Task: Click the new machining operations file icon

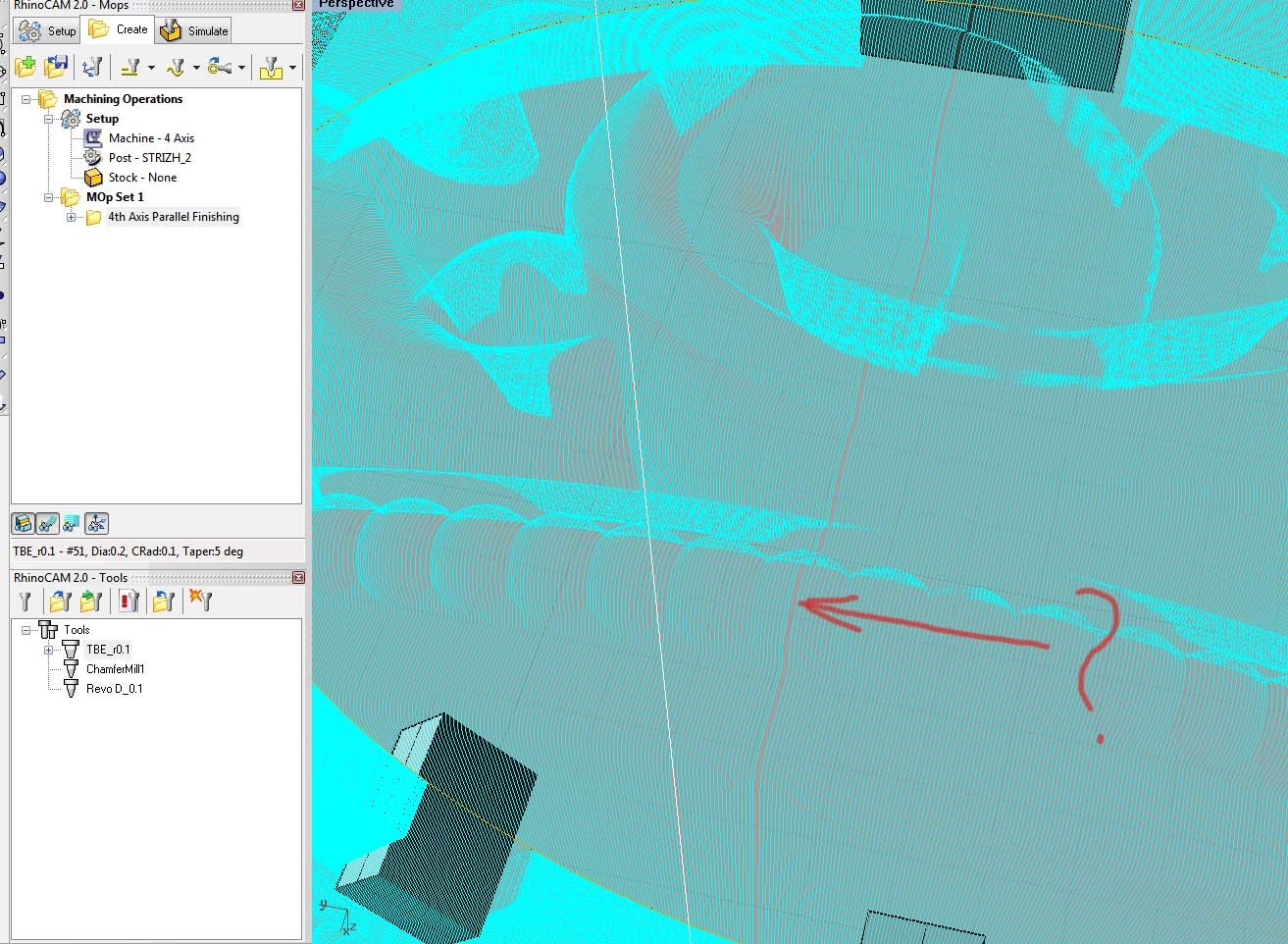Action: pyautogui.click(x=26, y=67)
